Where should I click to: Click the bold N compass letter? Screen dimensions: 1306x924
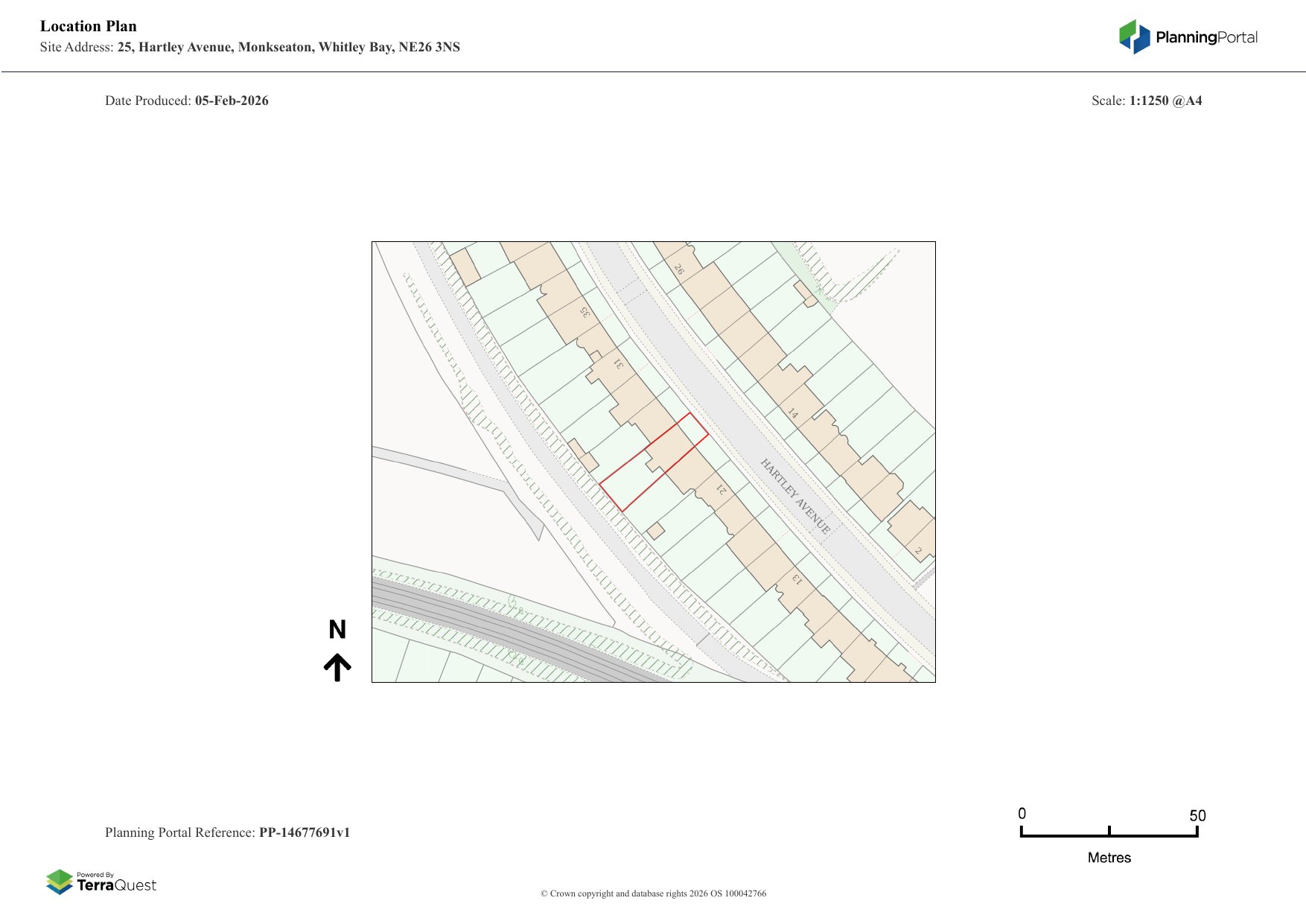[x=337, y=630]
